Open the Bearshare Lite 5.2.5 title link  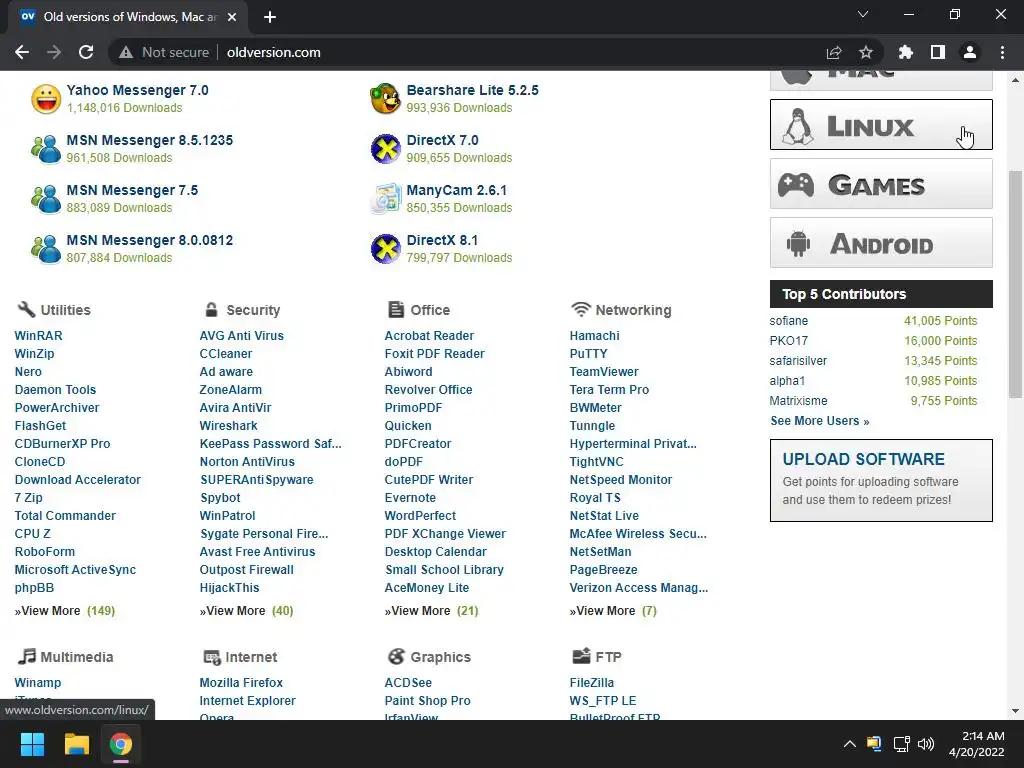coord(472,90)
